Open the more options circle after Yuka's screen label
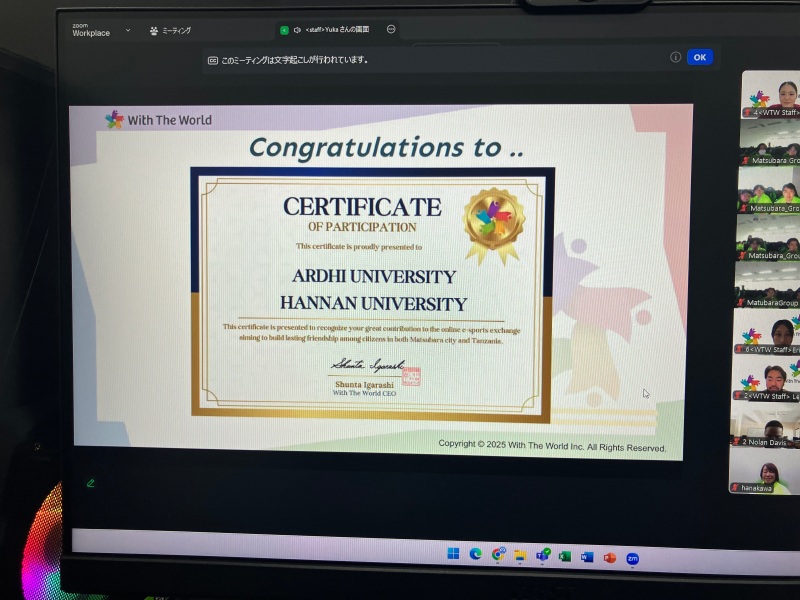Viewport: 800px width, 600px height. click(391, 29)
